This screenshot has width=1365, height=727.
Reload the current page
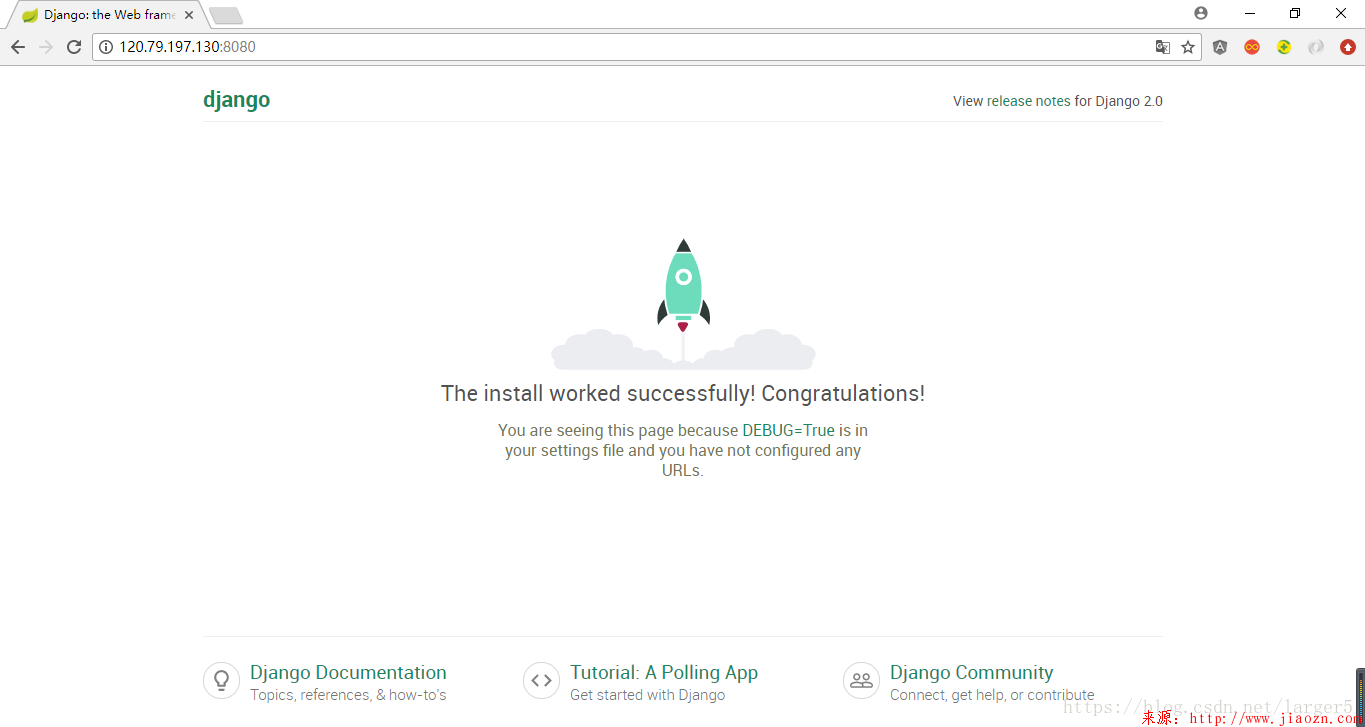tap(74, 47)
